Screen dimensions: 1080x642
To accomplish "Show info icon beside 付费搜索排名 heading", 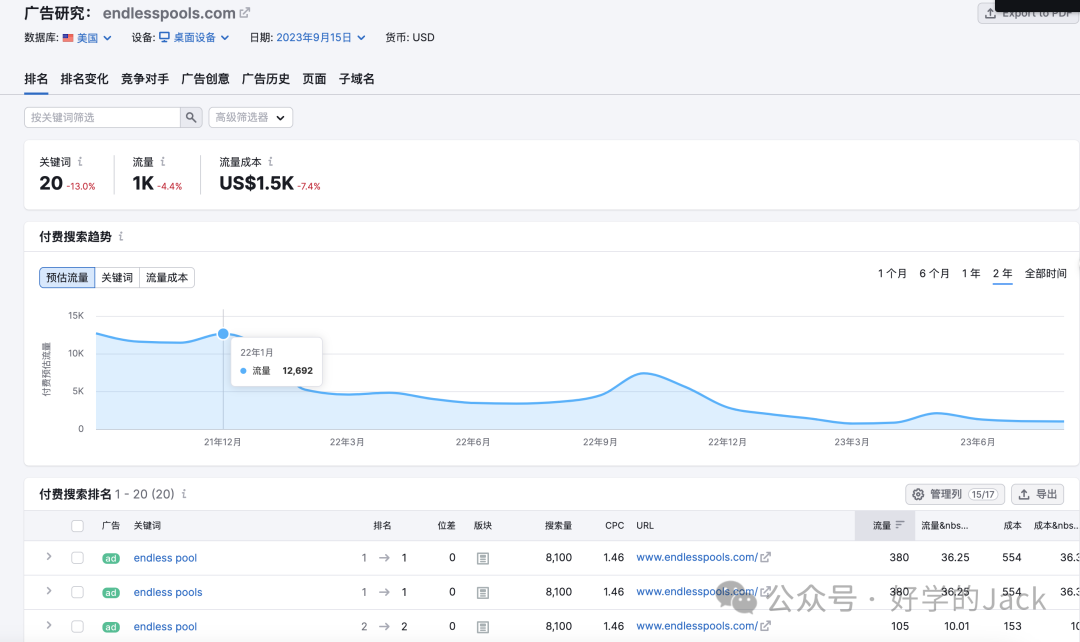I will click(x=184, y=494).
